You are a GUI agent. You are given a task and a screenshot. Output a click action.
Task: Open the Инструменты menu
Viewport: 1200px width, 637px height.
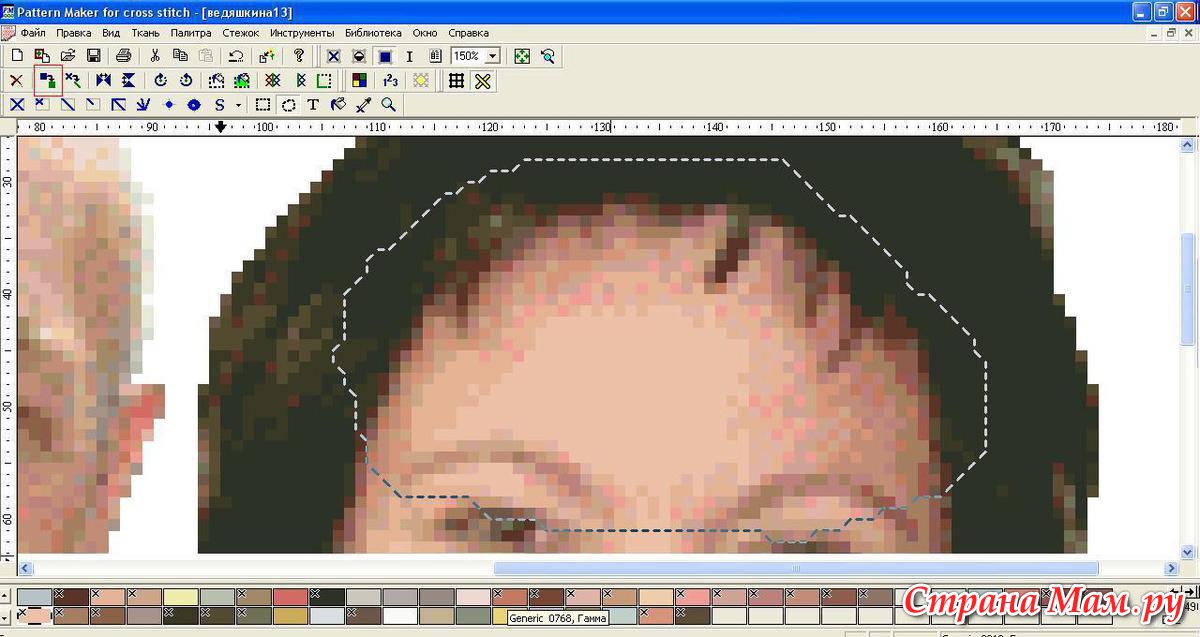point(301,33)
